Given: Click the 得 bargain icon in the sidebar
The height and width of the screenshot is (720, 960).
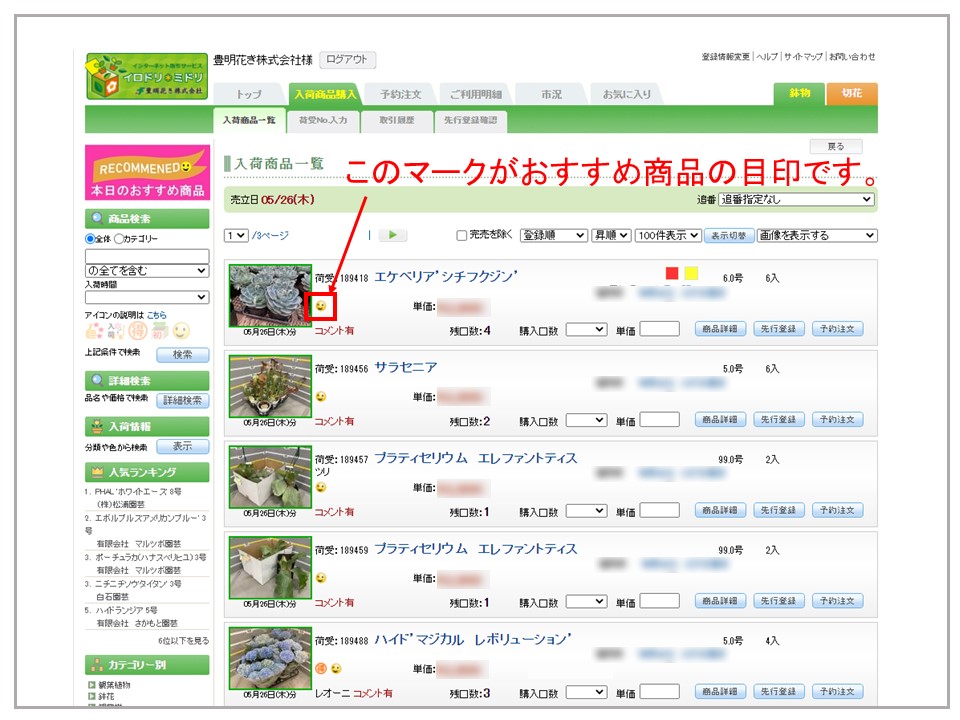Looking at the screenshot, I should coord(137,331).
